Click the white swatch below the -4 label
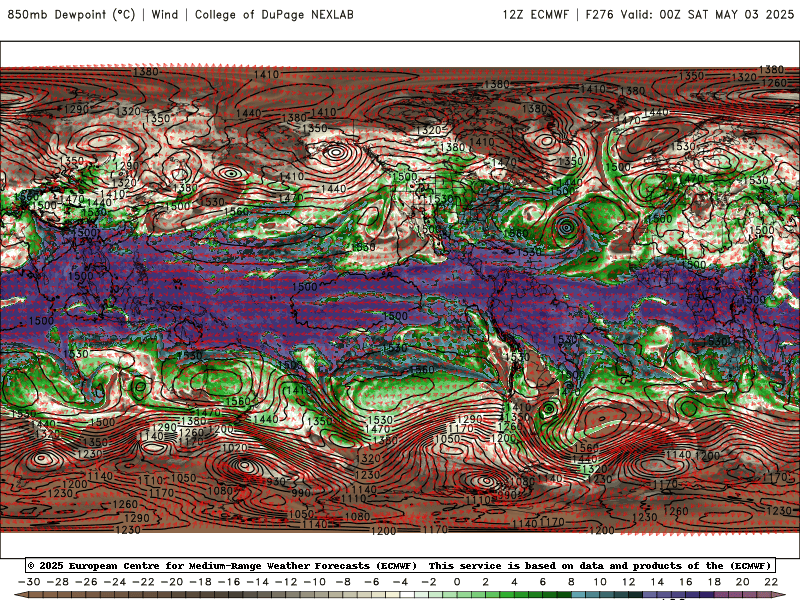 point(407,595)
